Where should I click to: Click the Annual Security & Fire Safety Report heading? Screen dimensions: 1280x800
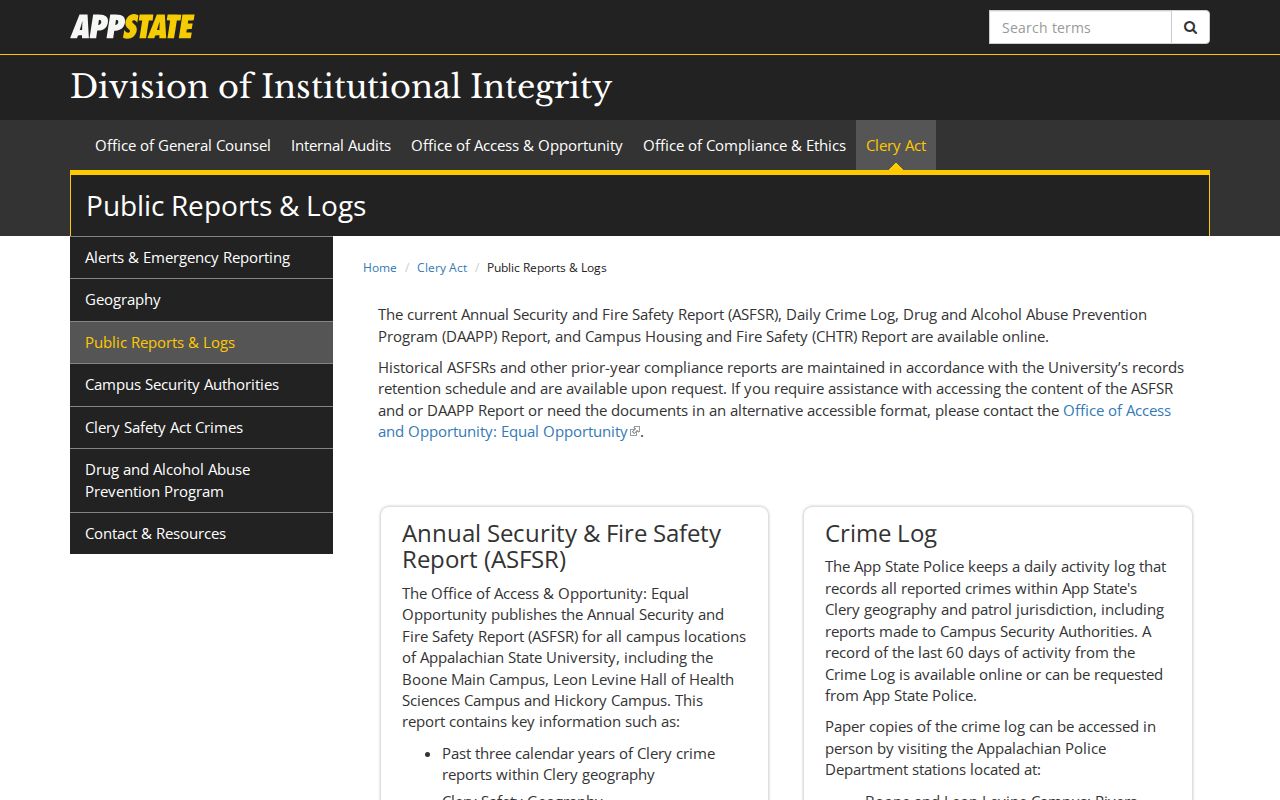(561, 546)
